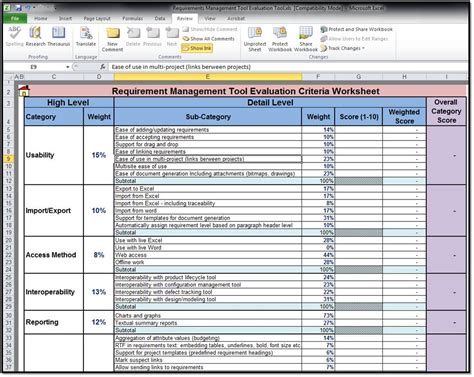Click the 13% Interoperability weight
This screenshot has width=474, height=377.
pyautogui.click(x=99, y=292)
